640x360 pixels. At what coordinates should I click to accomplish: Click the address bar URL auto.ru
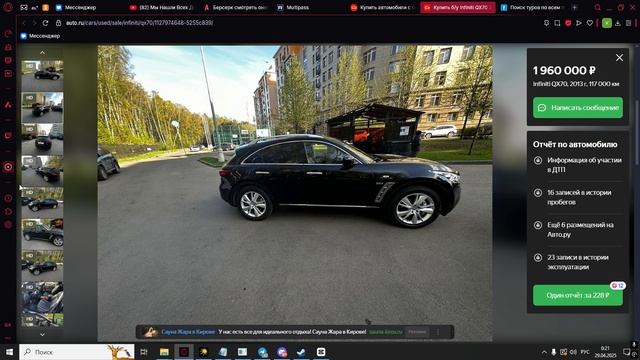tap(139, 23)
